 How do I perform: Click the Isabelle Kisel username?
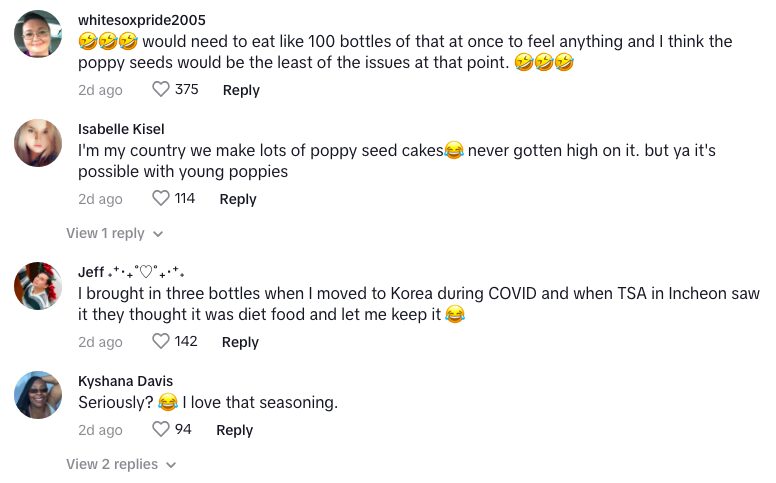121,129
